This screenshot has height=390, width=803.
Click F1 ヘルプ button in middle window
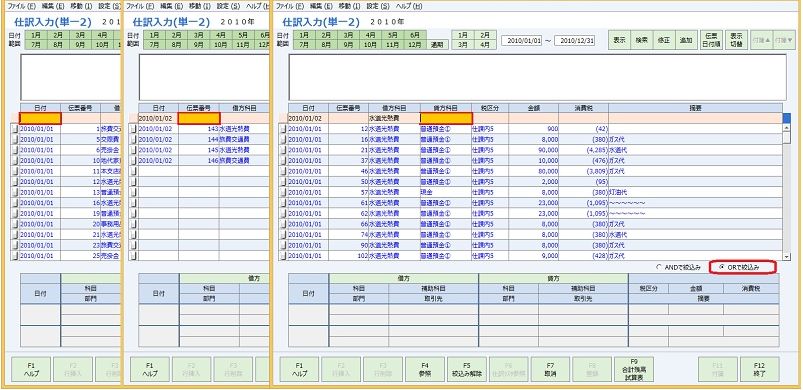(x=150, y=370)
